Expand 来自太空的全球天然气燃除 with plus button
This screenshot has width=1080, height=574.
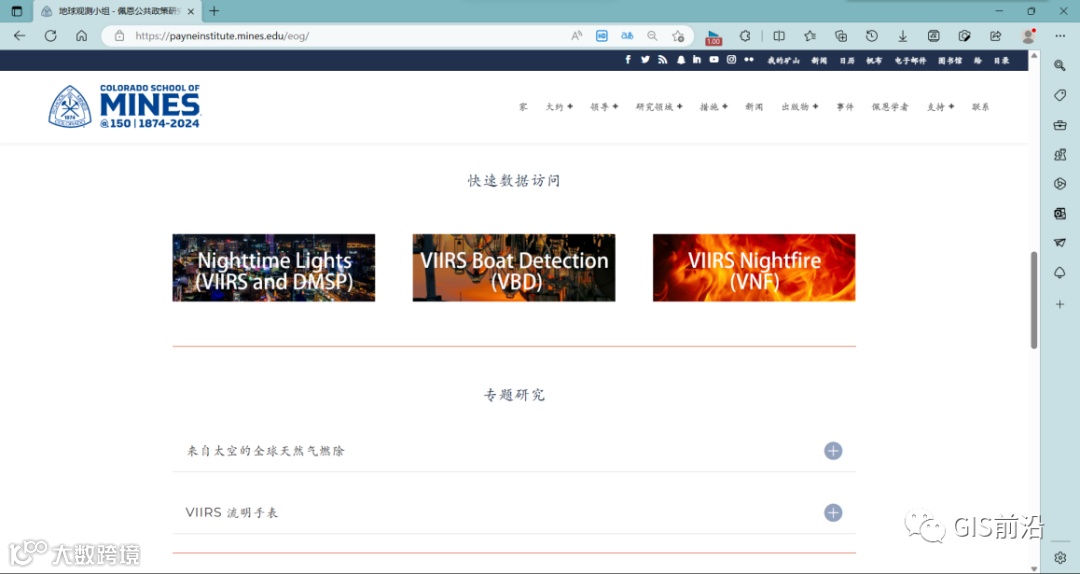(x=833, y=451)
